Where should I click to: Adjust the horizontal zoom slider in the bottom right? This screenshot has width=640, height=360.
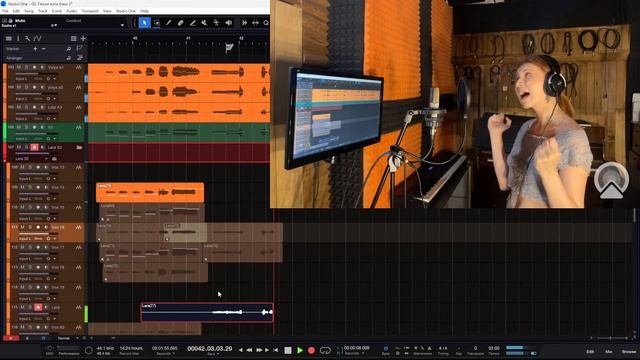point(611,338)
